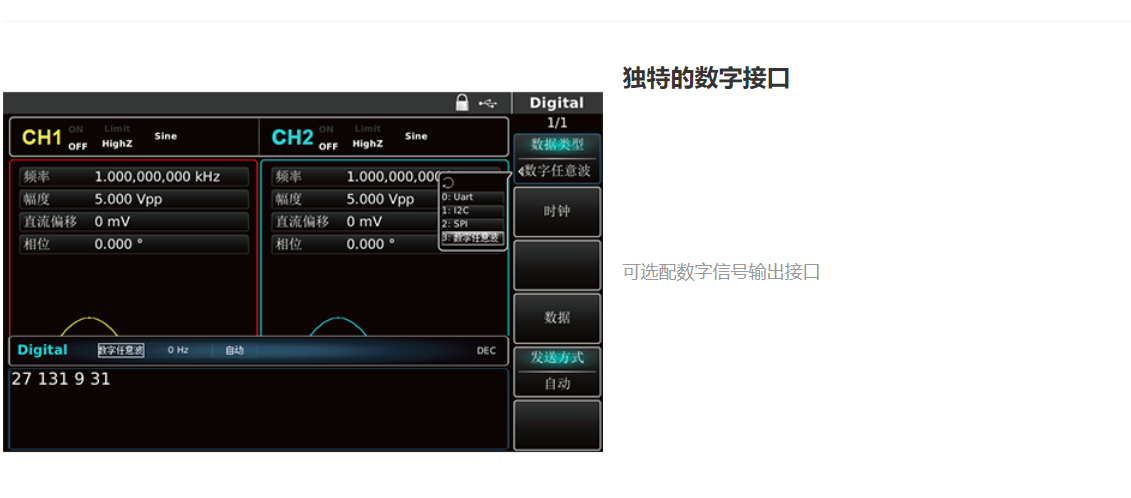Click the cyan Digital label in status bar

click(43, 350)
